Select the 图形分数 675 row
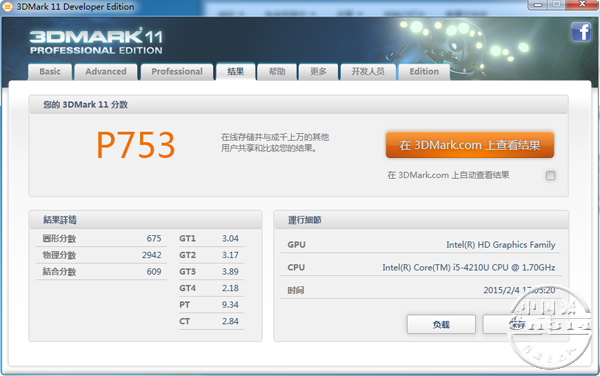This screenshot has height=376, width=600. 102,238
